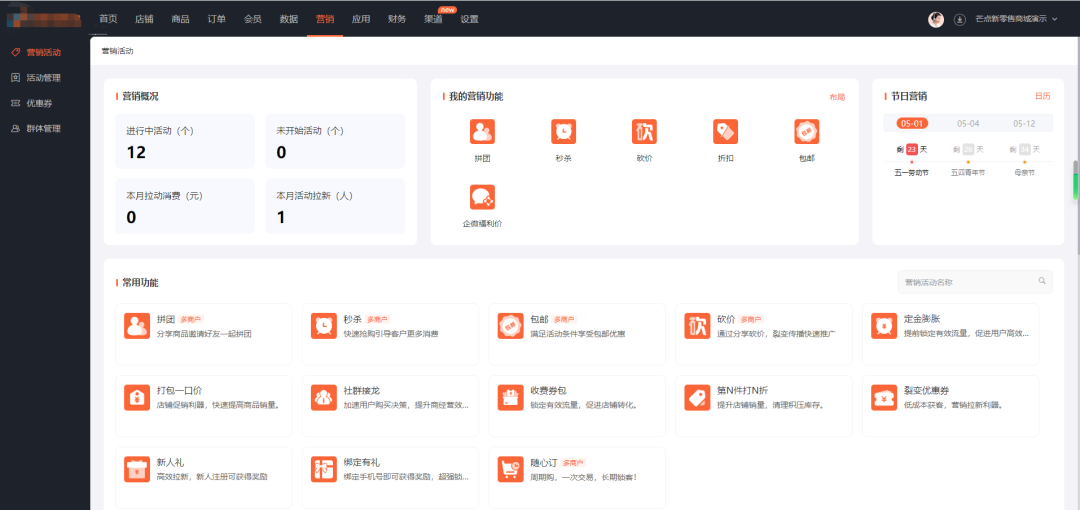Image resolution: width=1080 pixels, height=510 pixels.
Task: Open the 秒杀 icon in 我的营销功能
Action: point(563,131)
